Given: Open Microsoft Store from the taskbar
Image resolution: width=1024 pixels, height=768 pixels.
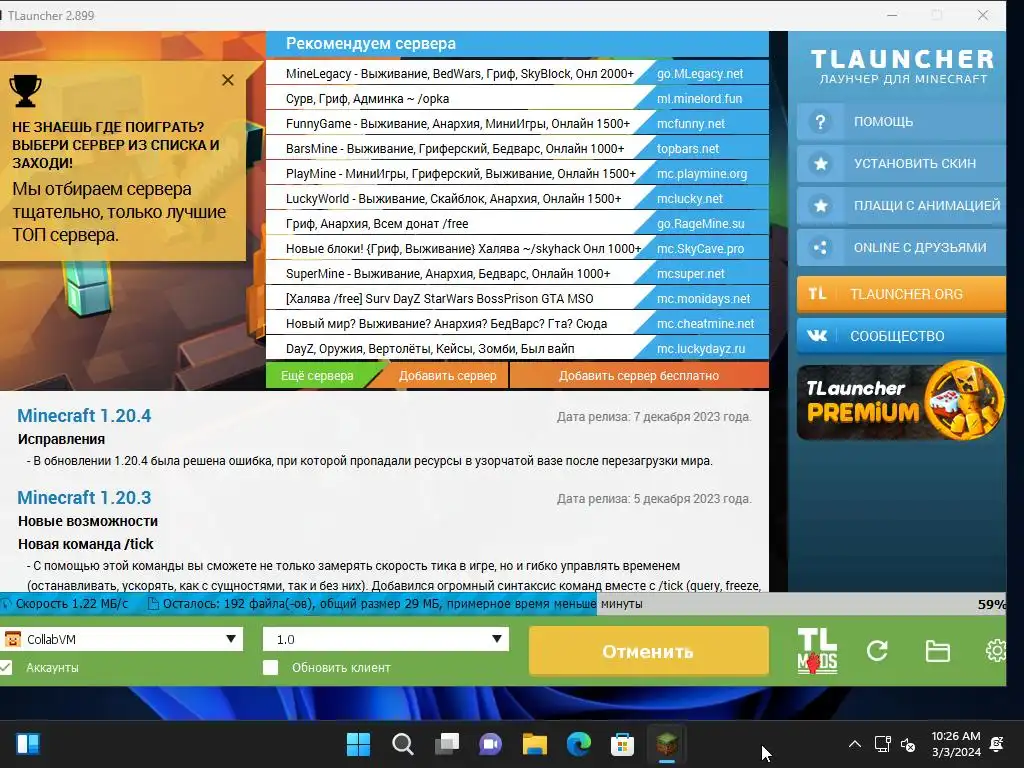Looking at the screenshot, I should [622, 744].
